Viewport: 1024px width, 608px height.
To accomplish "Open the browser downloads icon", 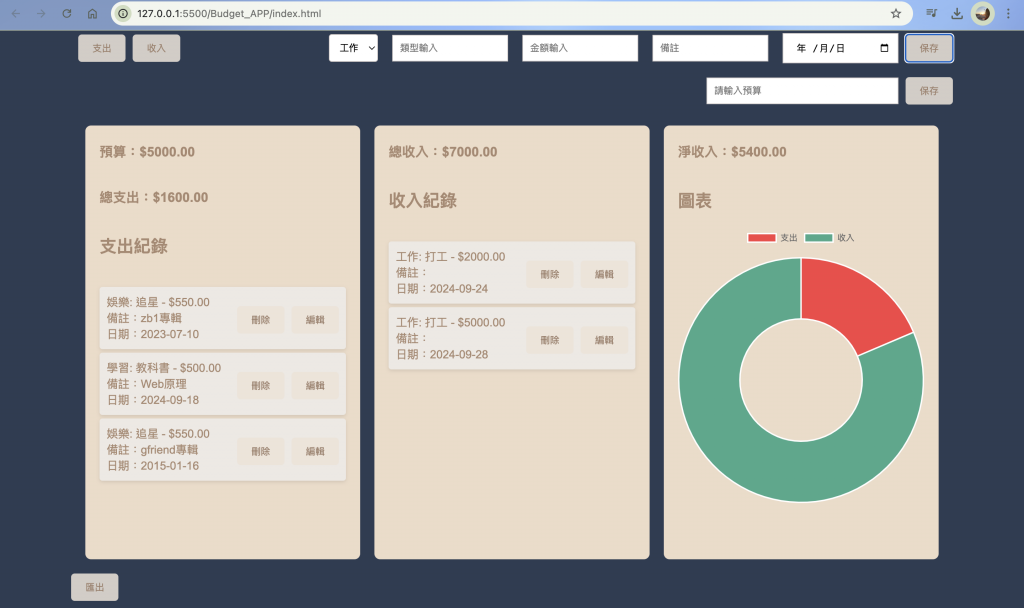I will pyautogui.click(x=957, y=13).
